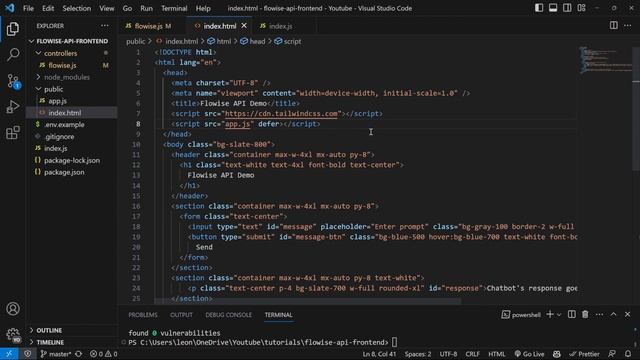This screenshot has width=640, height=360.
Task: Follow the cdn.tailwindcss.com link in code
Action: coord(282,114)
